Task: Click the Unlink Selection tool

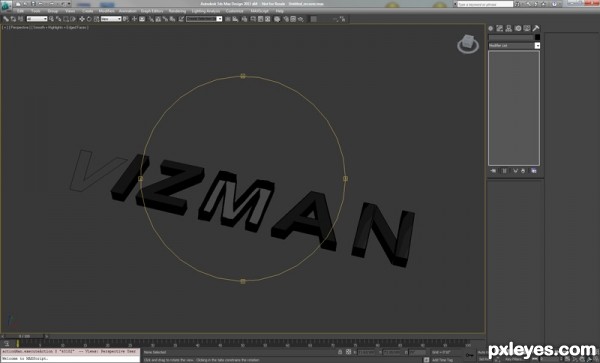Action: click(x=13, y=19)
